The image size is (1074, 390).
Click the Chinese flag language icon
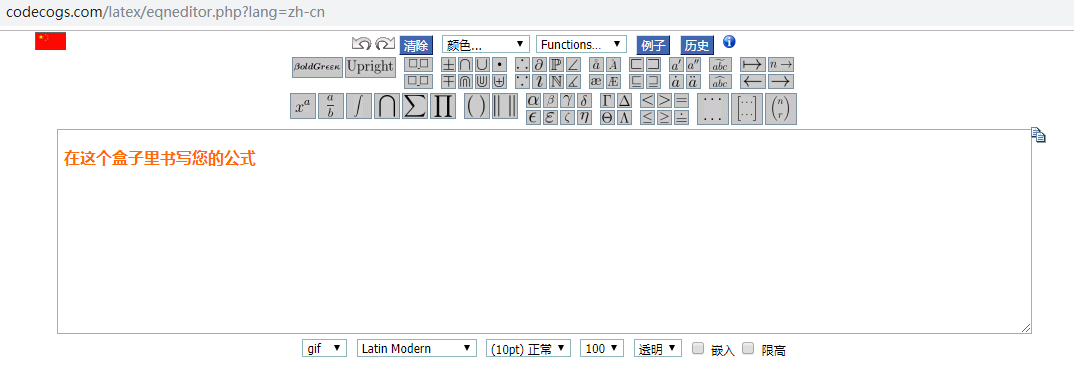click(x=51, y=41)
